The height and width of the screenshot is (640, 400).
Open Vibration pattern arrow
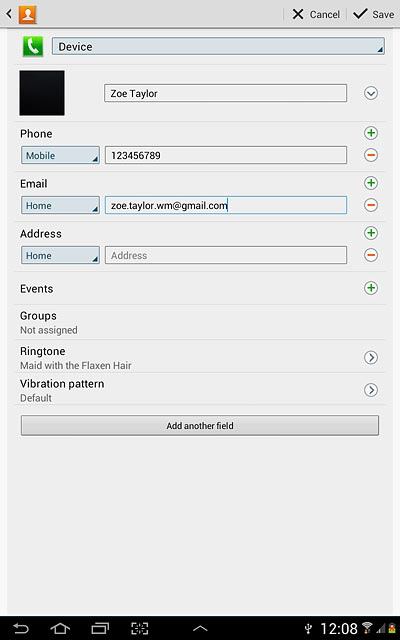[x=371, y=390]
